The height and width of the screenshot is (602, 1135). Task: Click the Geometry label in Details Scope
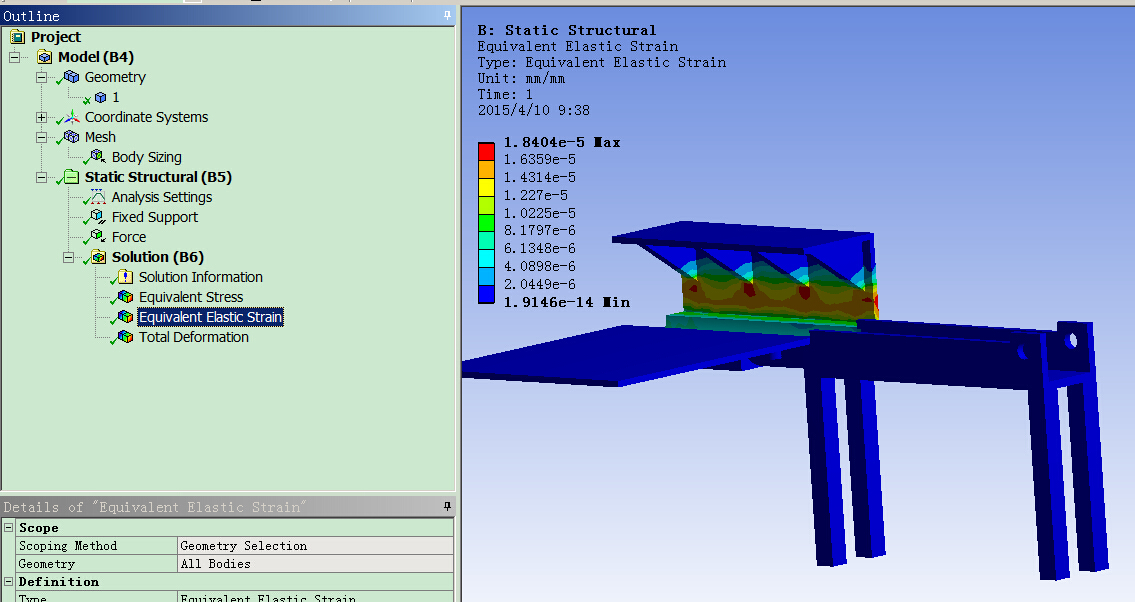(x=97, y=564)
